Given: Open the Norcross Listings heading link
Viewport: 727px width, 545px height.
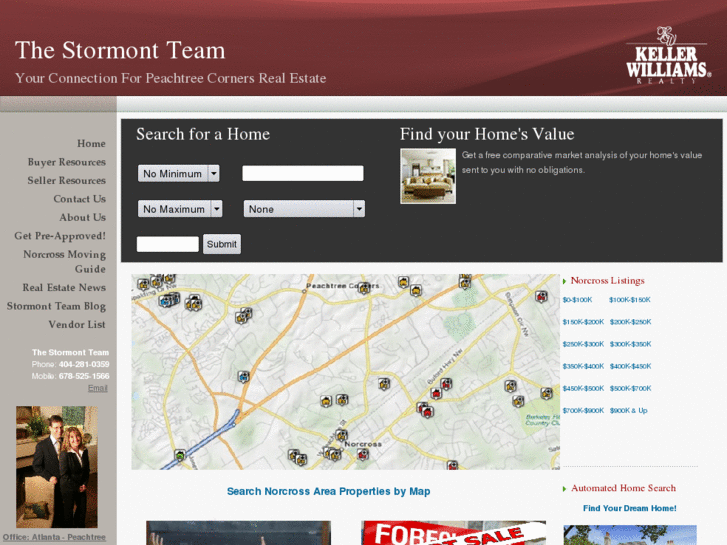Looking at the screenshot, I should click(607, 281).
